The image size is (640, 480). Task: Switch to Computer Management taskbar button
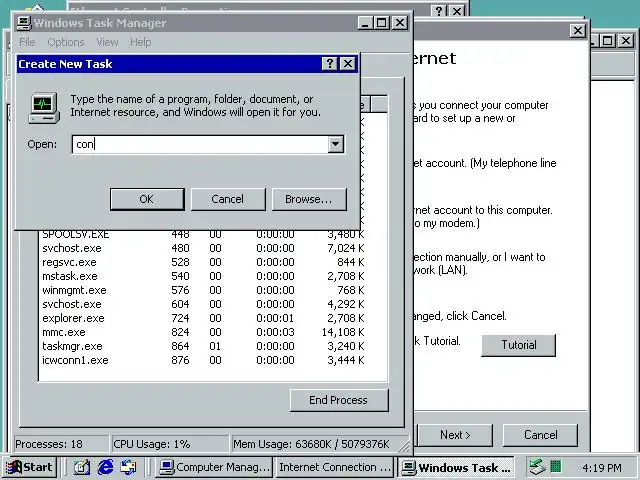[x=214, y=467]
